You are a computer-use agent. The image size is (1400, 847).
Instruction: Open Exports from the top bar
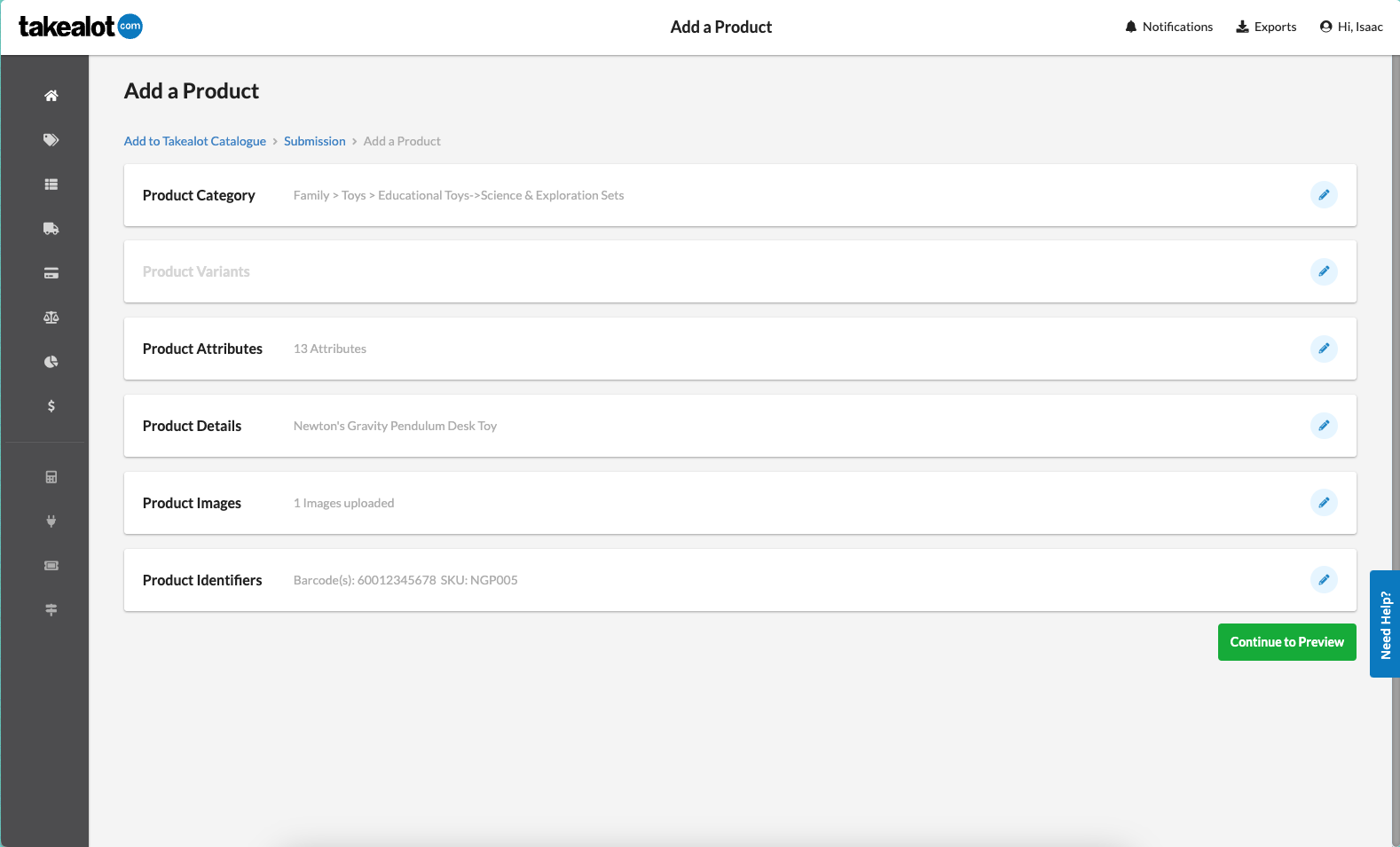tap(1266, 27)
